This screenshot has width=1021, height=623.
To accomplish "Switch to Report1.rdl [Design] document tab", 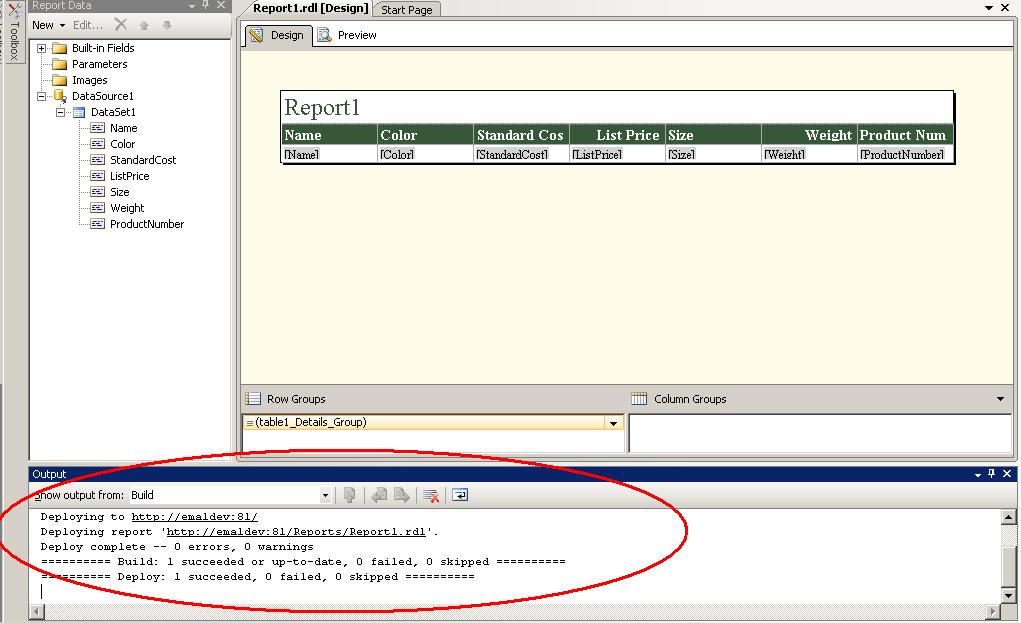I will [310, 8].
